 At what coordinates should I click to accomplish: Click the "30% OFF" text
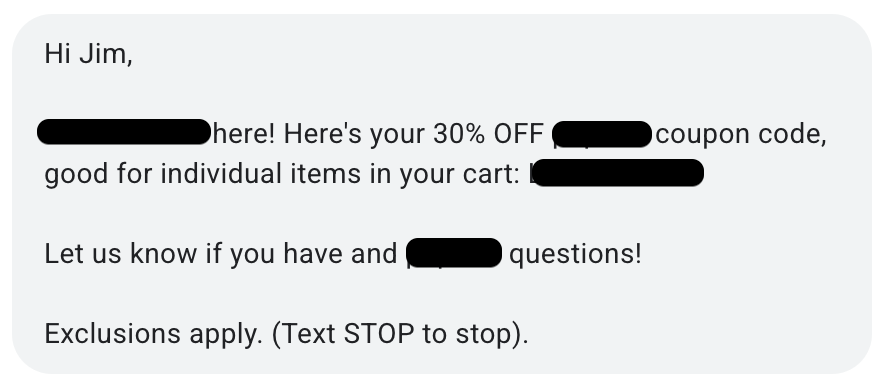click(488, 134)
